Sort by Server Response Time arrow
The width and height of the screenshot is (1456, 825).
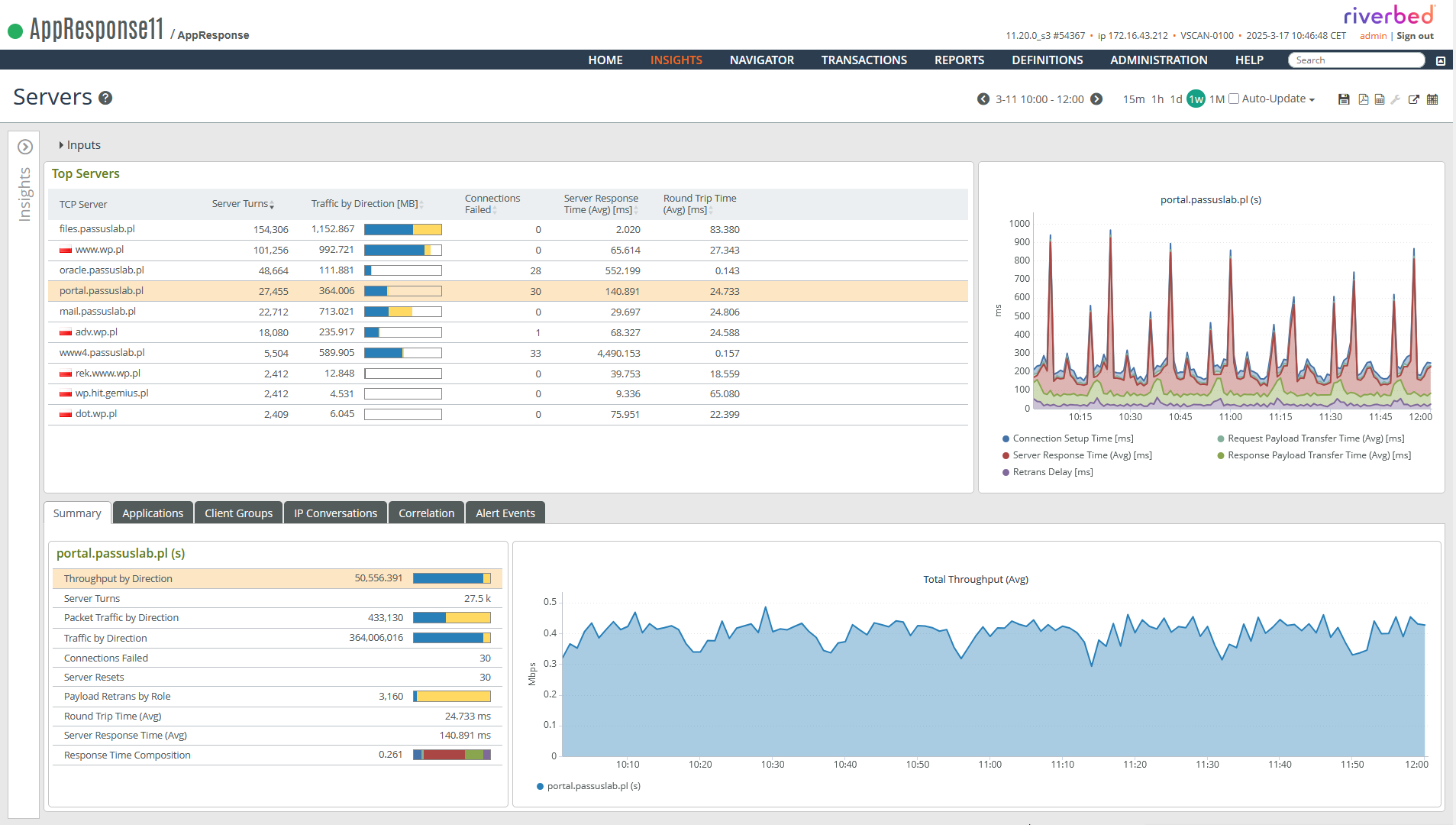636,210
